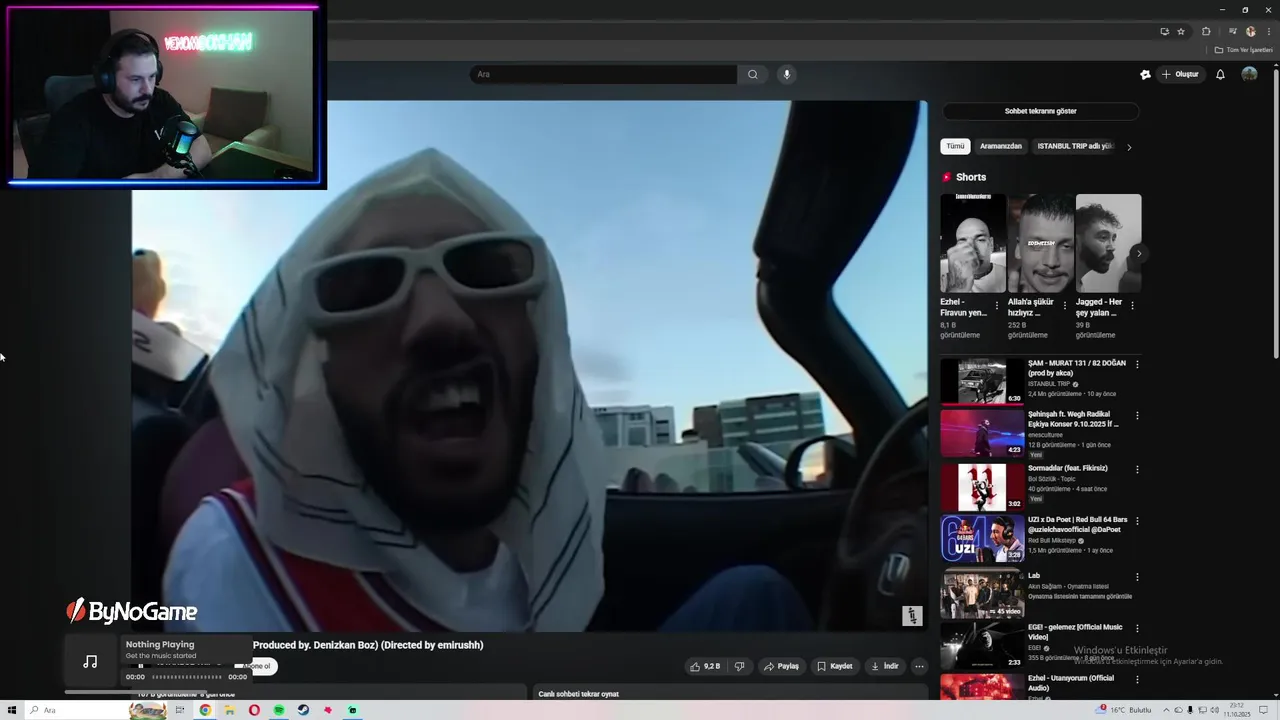Click the YouTube search magnifier button
Image resolution: width=1280 pixels, height=720 pixels.
(x=753, y=74)
